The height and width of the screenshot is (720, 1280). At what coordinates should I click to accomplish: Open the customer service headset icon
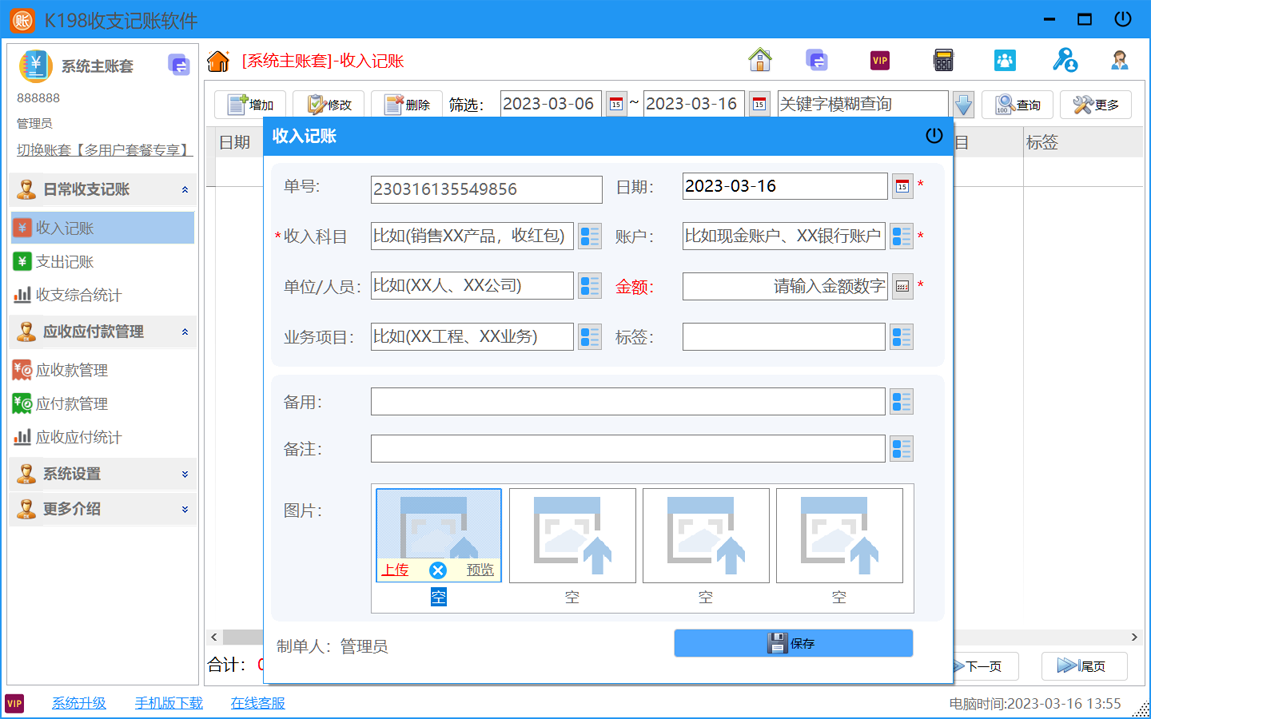point(1120,60)
